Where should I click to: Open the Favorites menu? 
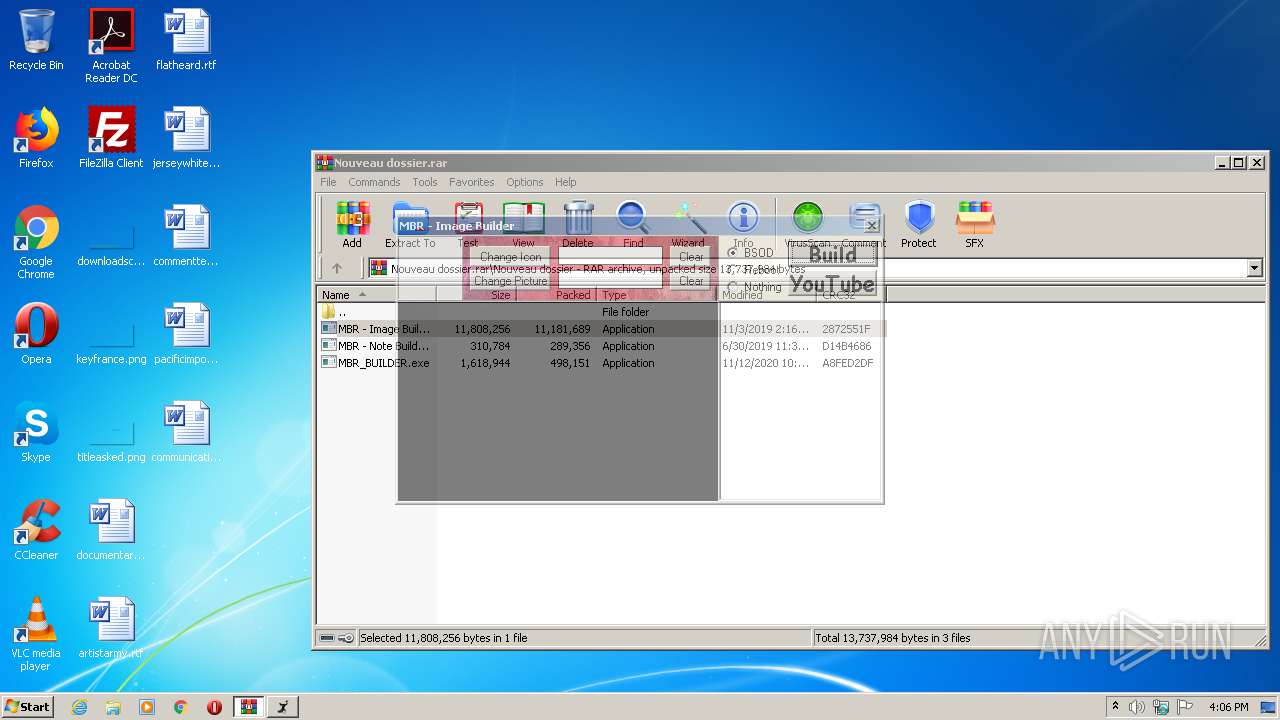pyautogui.click(x=471, y=182)
